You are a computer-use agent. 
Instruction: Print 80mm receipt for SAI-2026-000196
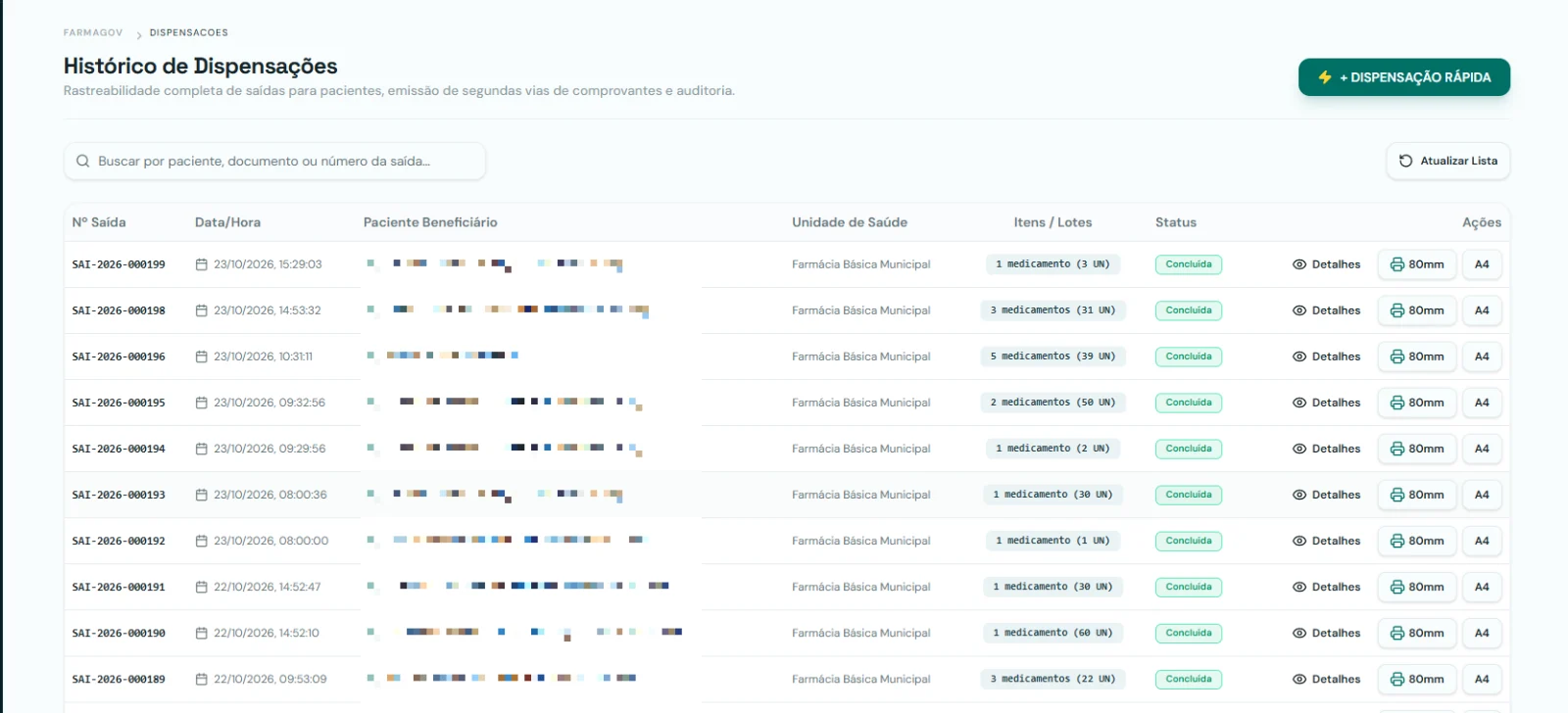(x=1417, y=356)
